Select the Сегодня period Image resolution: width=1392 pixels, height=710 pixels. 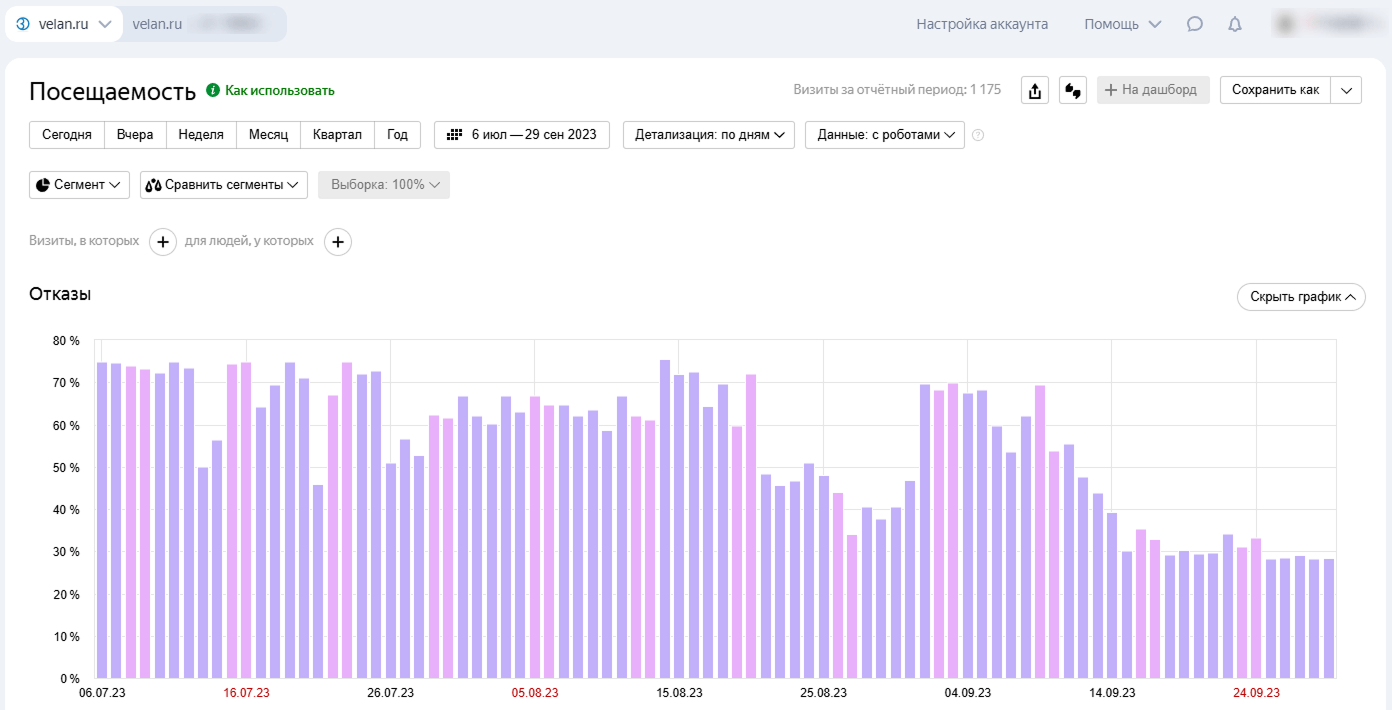pyautogui.click(x=67, y=135)
